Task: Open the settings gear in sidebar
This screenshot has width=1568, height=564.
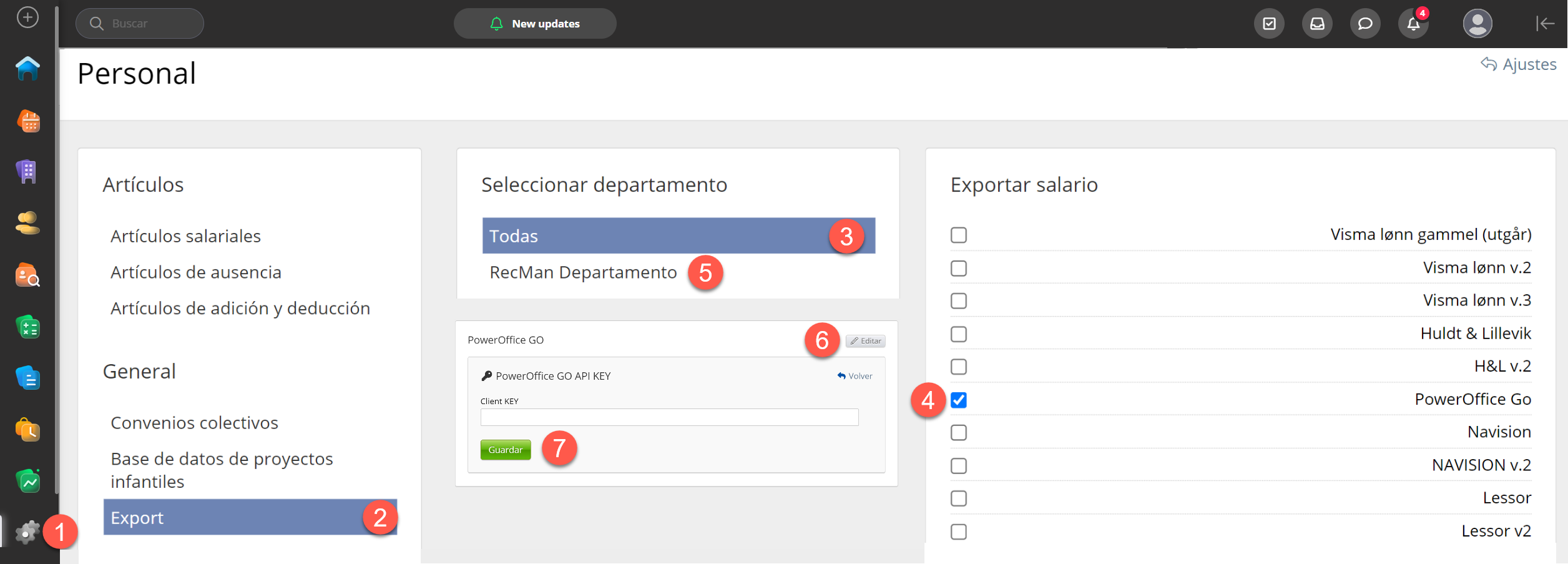Action: [x=27, y=533]
